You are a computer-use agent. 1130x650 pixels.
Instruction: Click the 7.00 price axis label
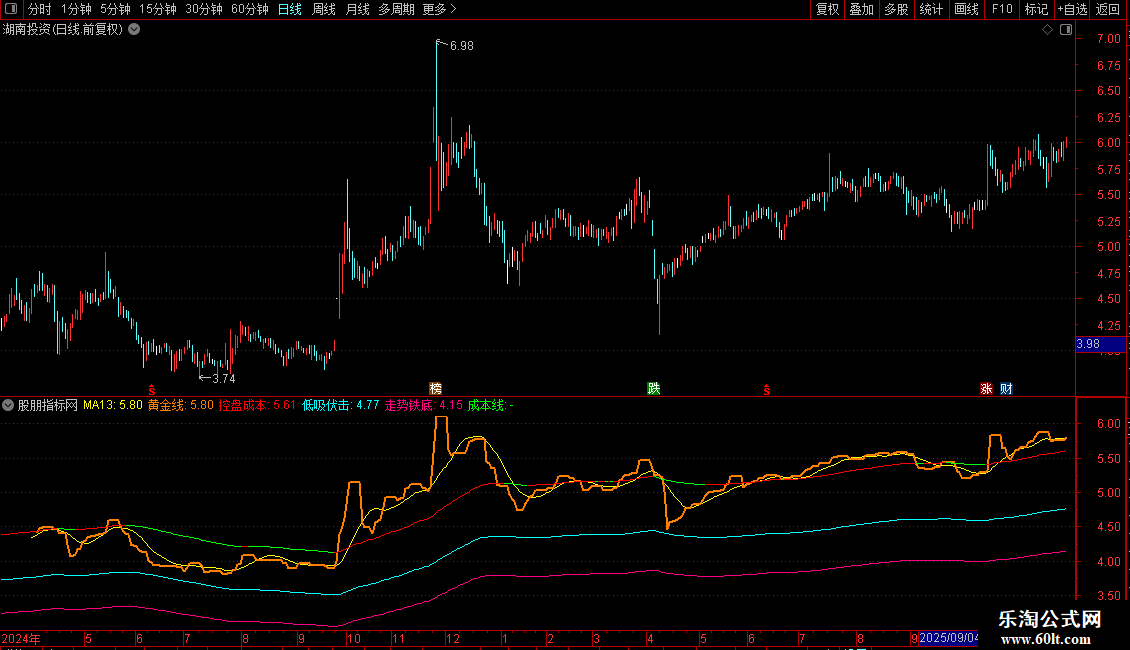click(x=1108, y=39)
